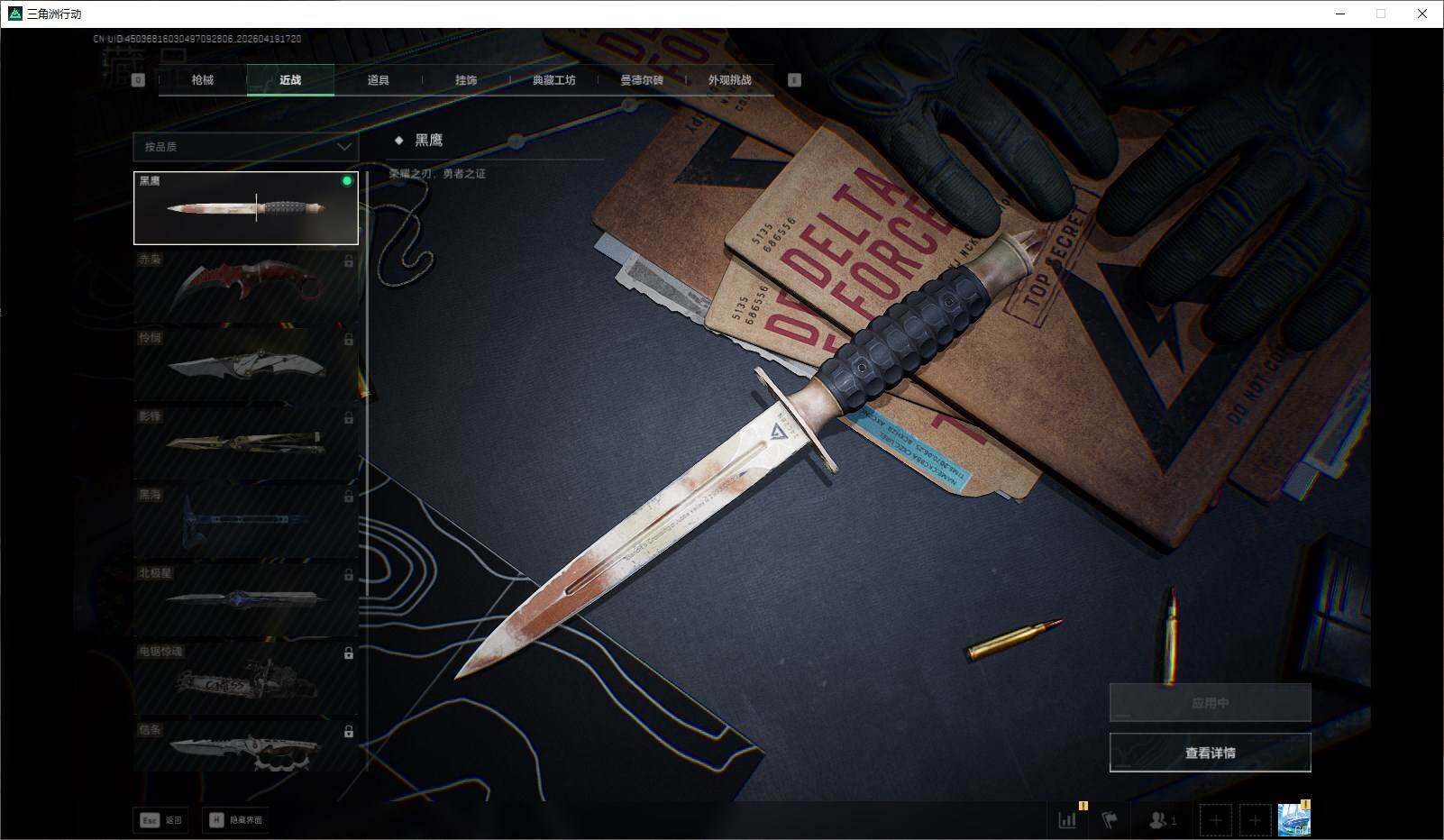1444x840 pixels.
Task: Click the lock icon on 黑海
Action: pyautogui.click(x=349, y=497)
